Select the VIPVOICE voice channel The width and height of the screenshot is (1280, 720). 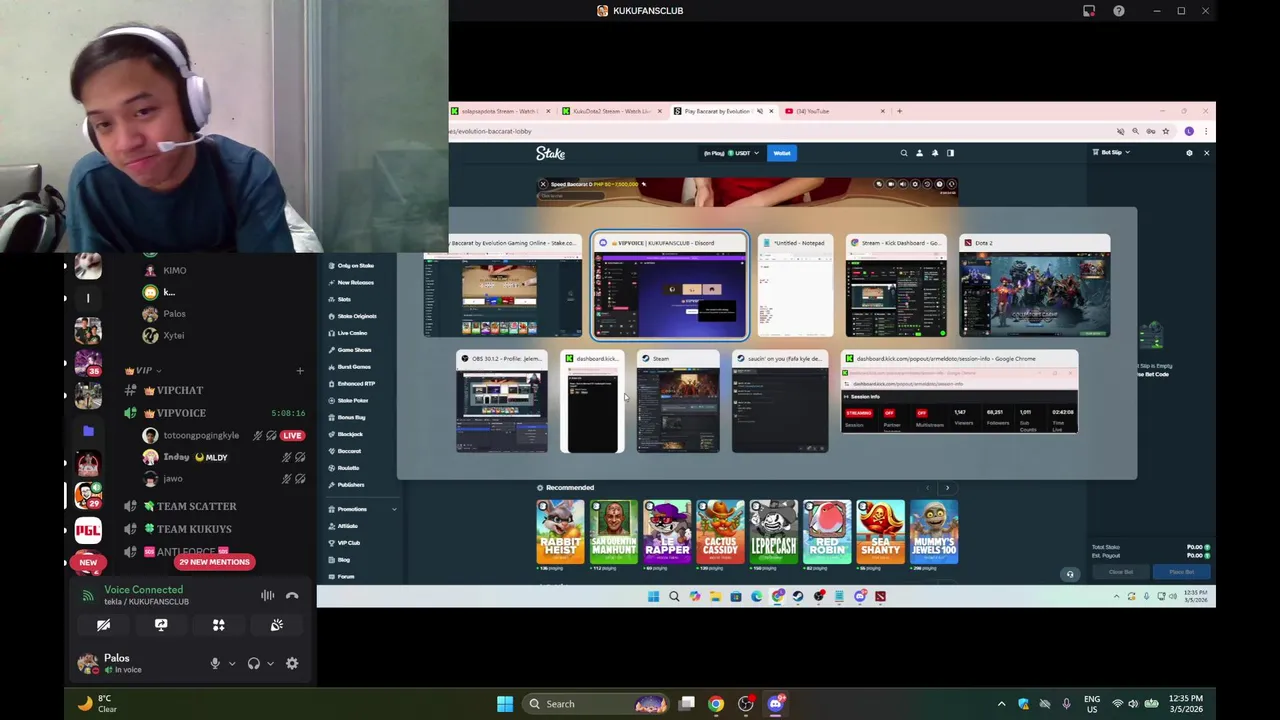pyautogui.click(x=180, y=413)
